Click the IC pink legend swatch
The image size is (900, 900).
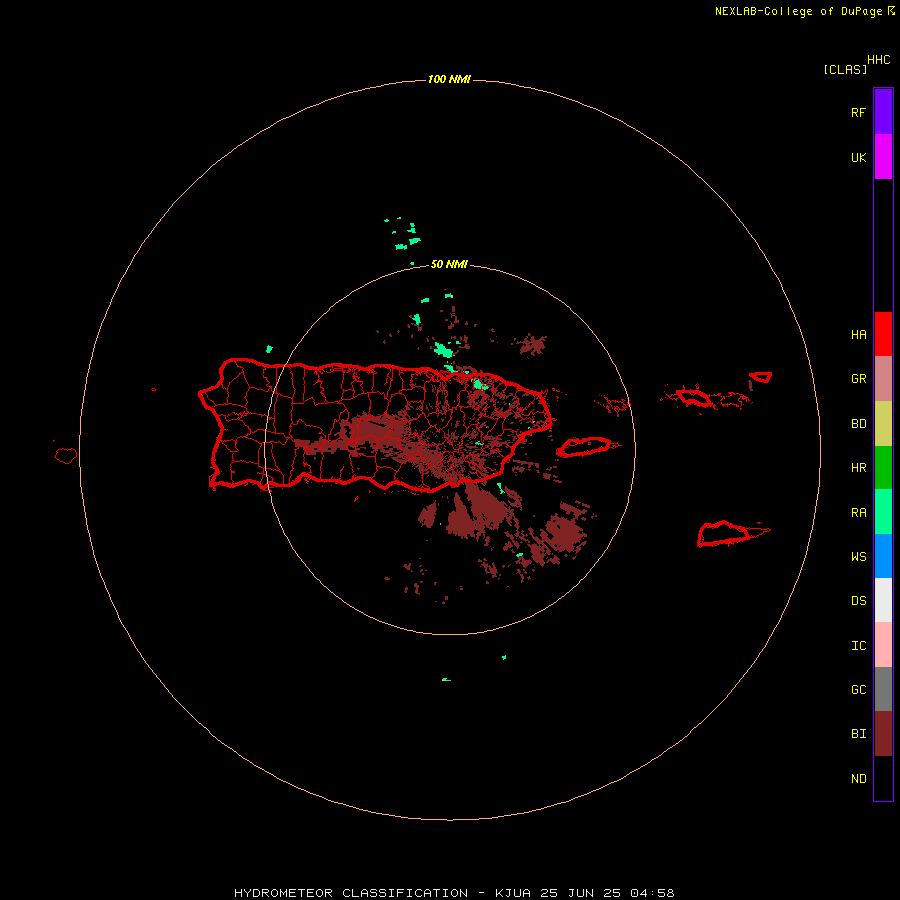[883, 645]
